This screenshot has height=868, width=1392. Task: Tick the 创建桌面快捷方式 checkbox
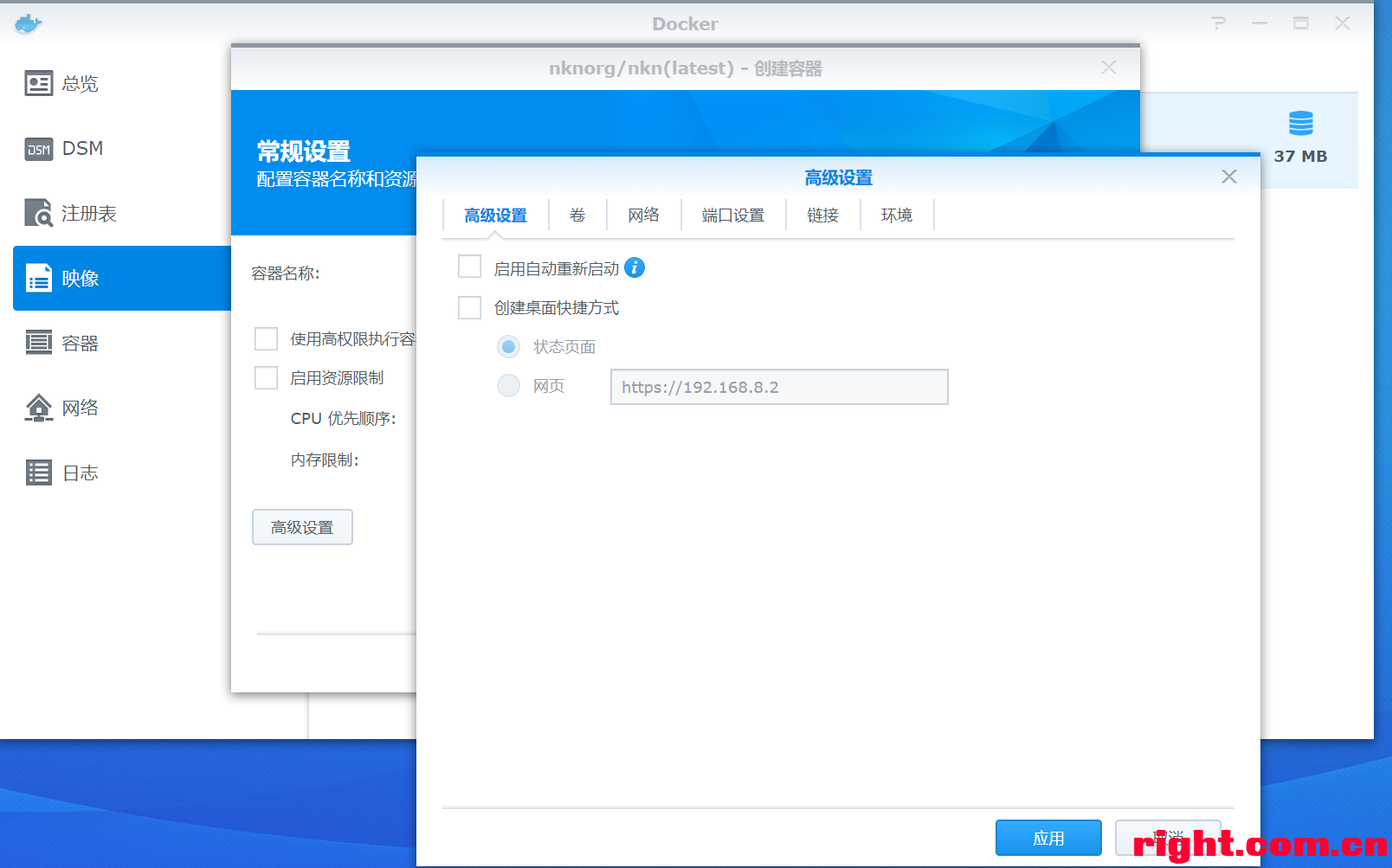point(469,307)
